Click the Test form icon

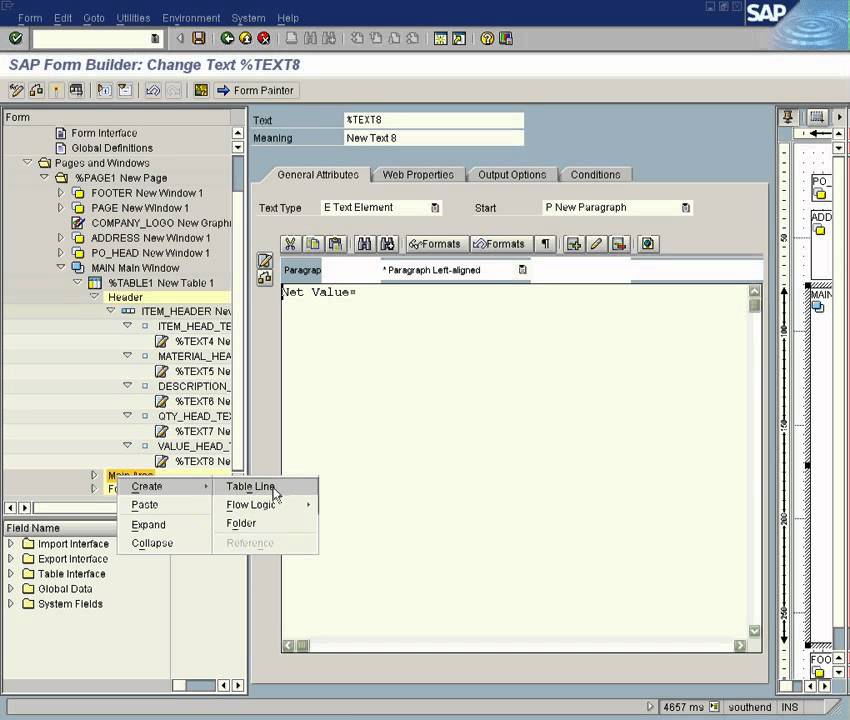[76, 90]
